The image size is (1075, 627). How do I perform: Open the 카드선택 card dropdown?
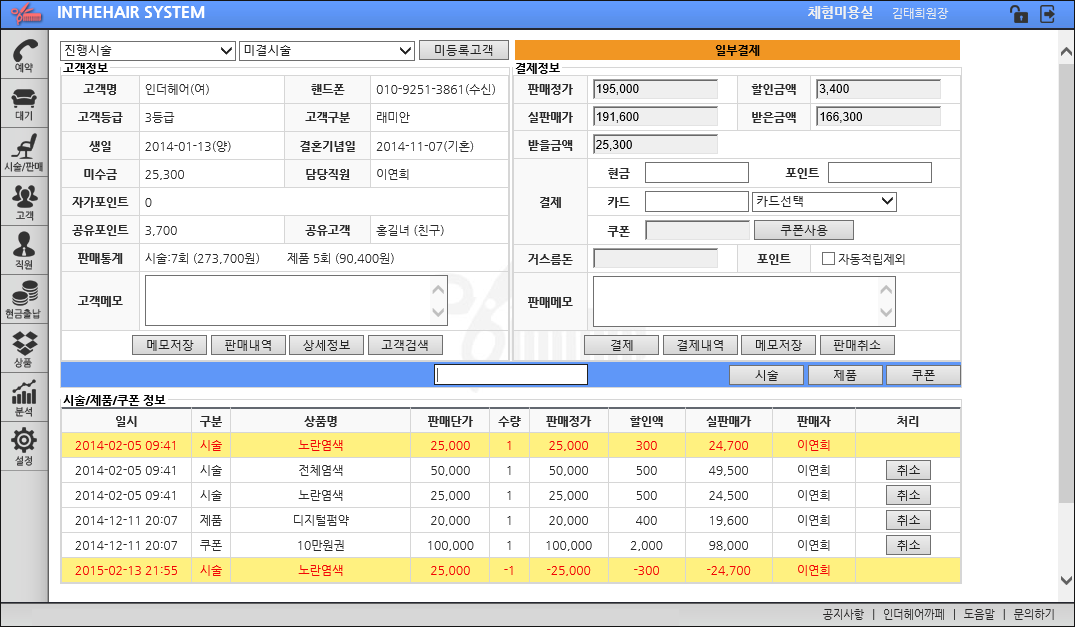click(x=824, y=202)
